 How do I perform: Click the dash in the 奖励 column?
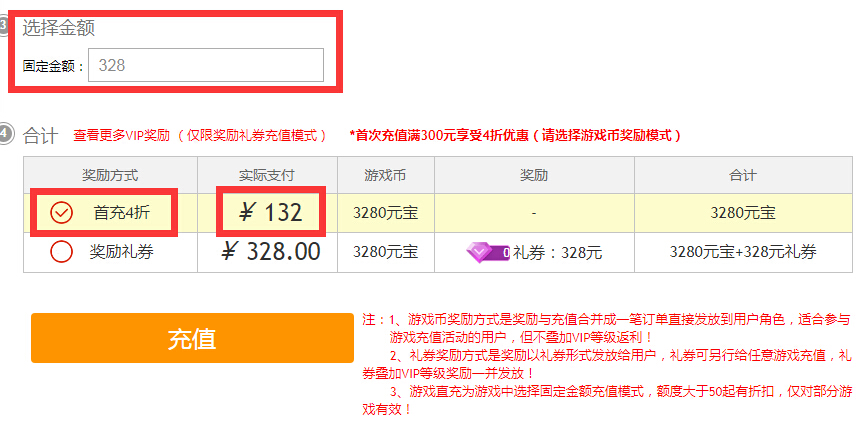click(x=534, y=213)
